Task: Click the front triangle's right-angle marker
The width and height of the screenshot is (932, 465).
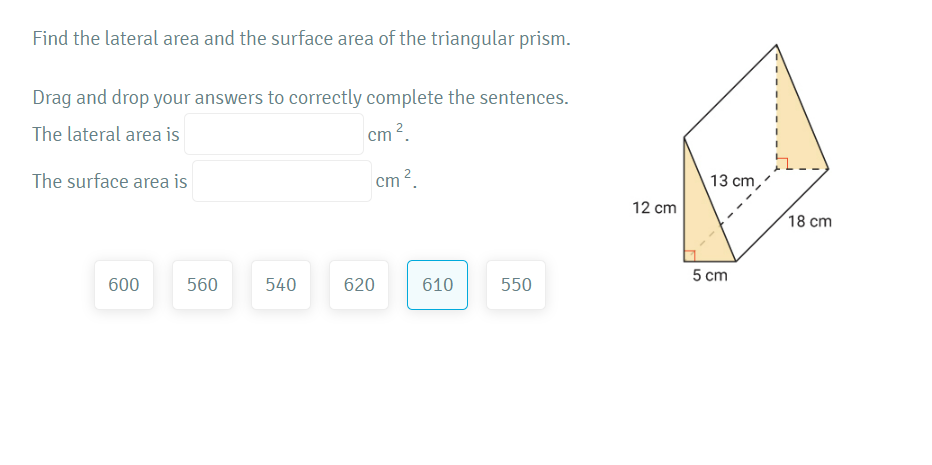Action: [689, 257]
